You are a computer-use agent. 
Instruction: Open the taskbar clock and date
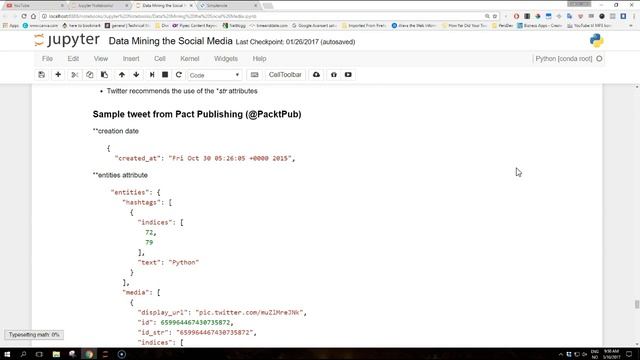click(x=611, y=354)
